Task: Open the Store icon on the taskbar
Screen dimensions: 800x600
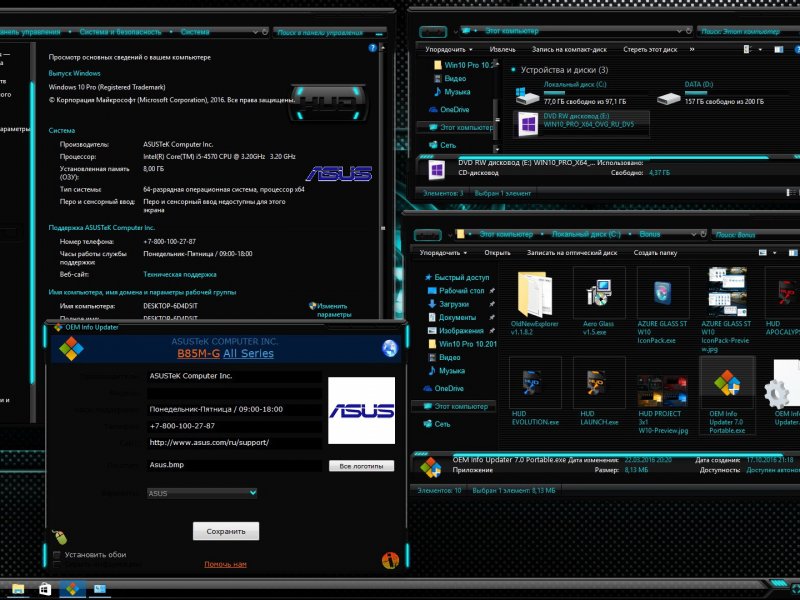Action: 45,589
